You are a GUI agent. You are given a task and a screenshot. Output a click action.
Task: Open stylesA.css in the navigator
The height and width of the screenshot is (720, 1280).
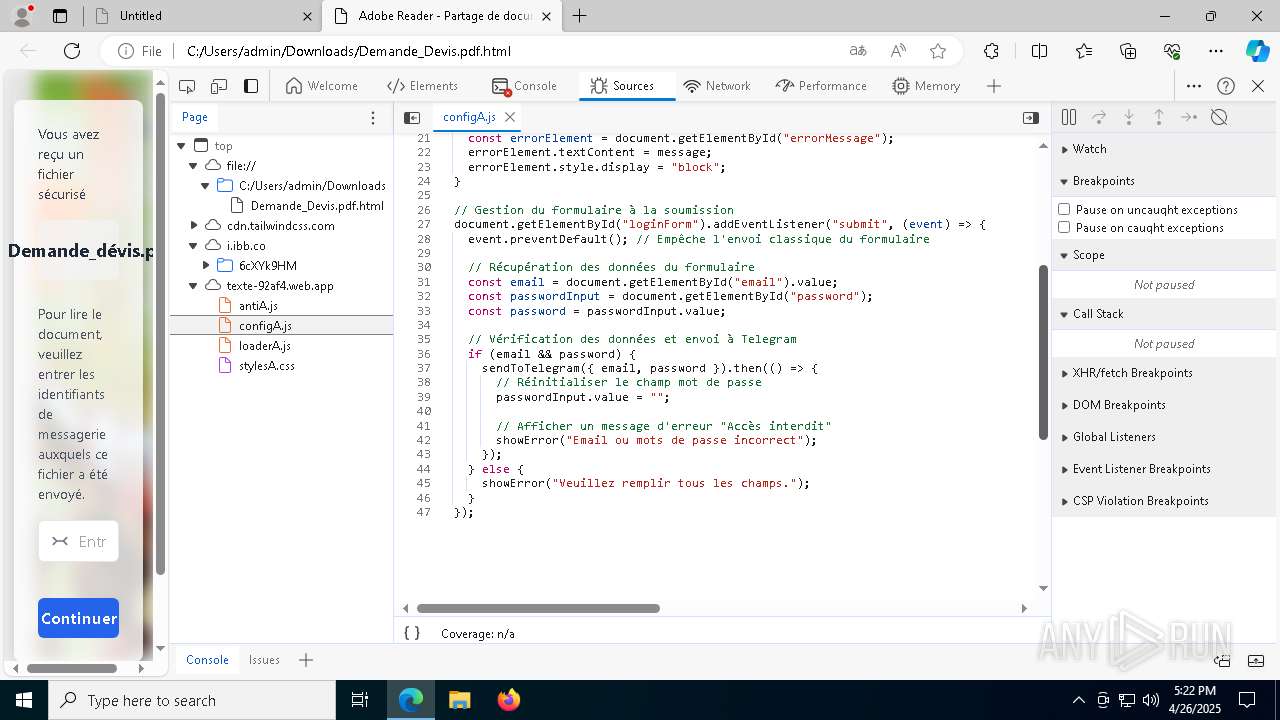click(266, 366)
